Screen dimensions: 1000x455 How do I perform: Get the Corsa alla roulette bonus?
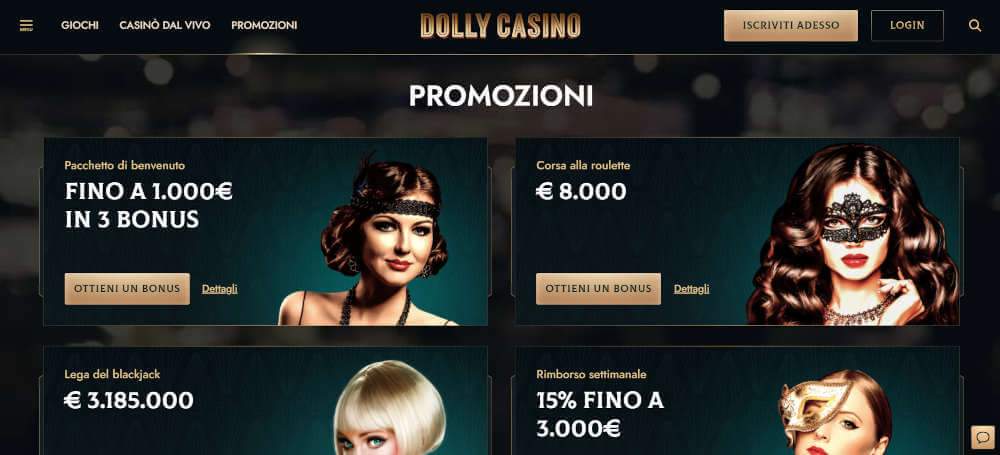tap(598, 289)
